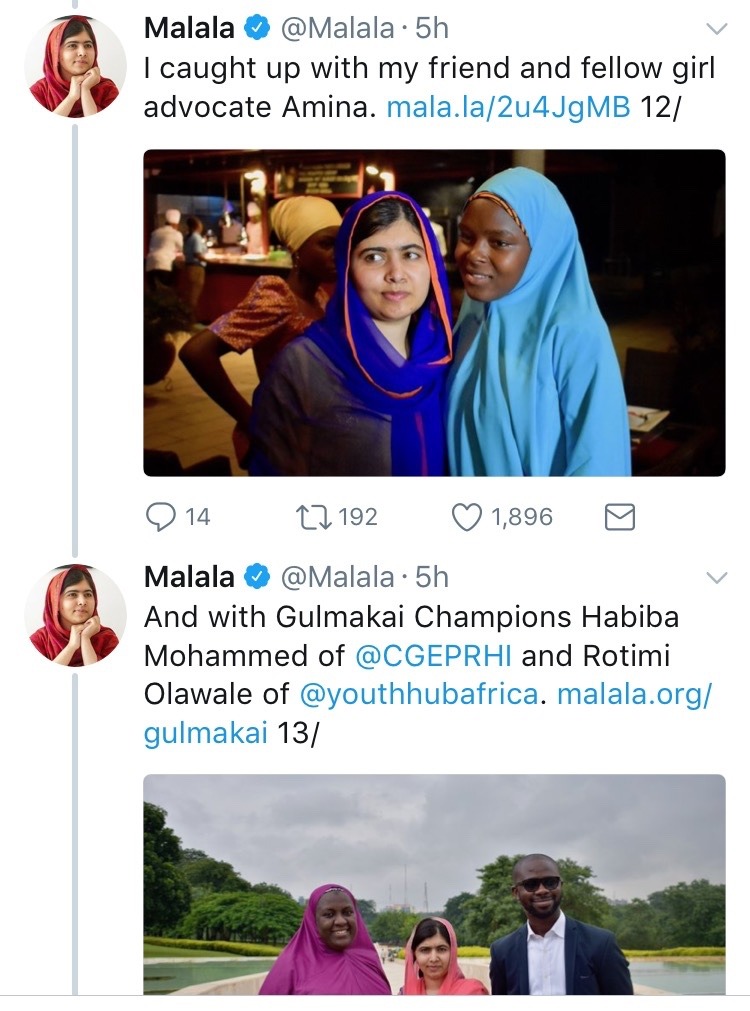Open the @CGEPRHI mention
Viewport: 750px width, 1011px height.
tap(434, 655)
